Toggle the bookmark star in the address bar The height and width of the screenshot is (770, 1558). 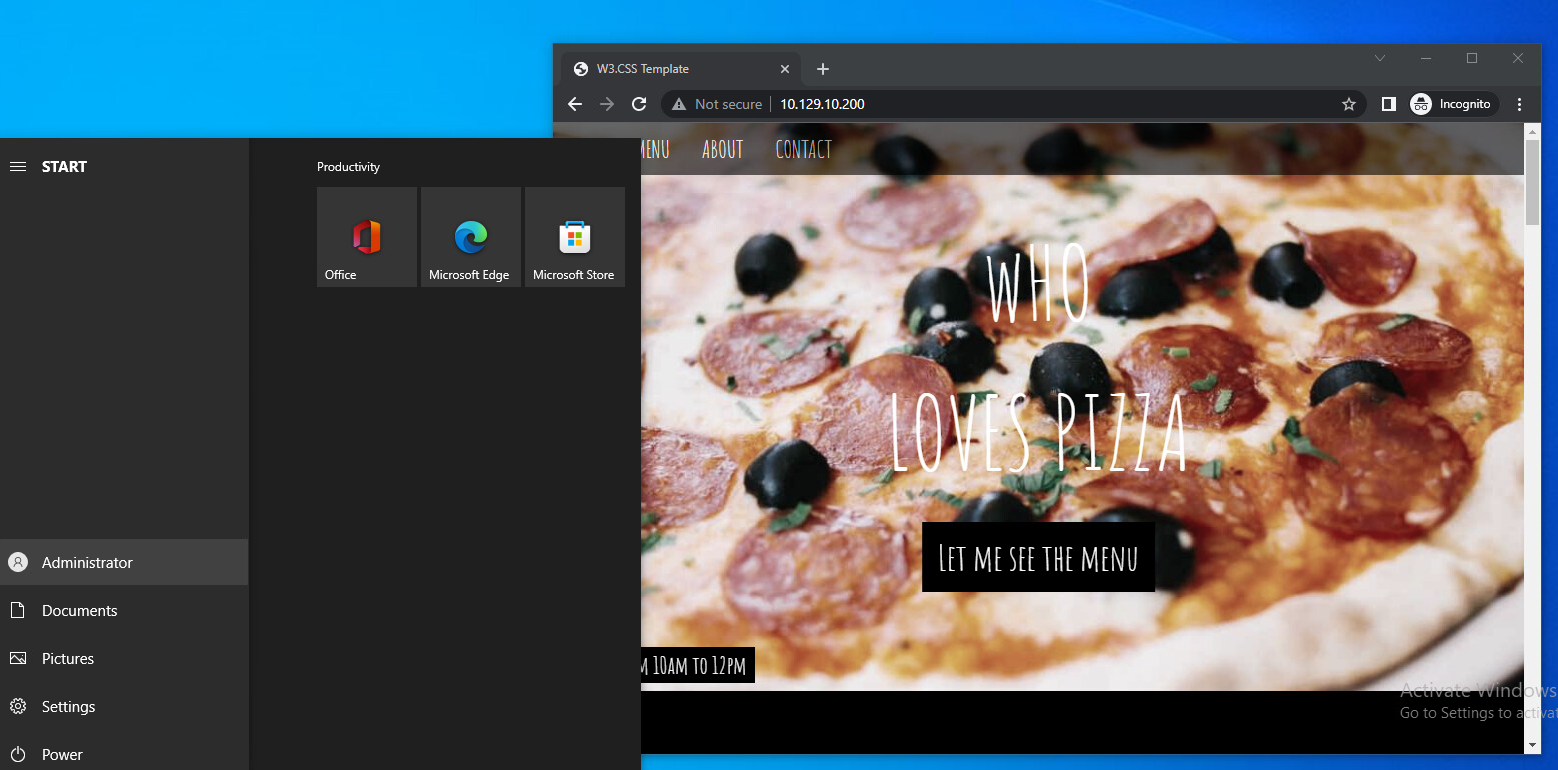click(x=1349, y=104)
